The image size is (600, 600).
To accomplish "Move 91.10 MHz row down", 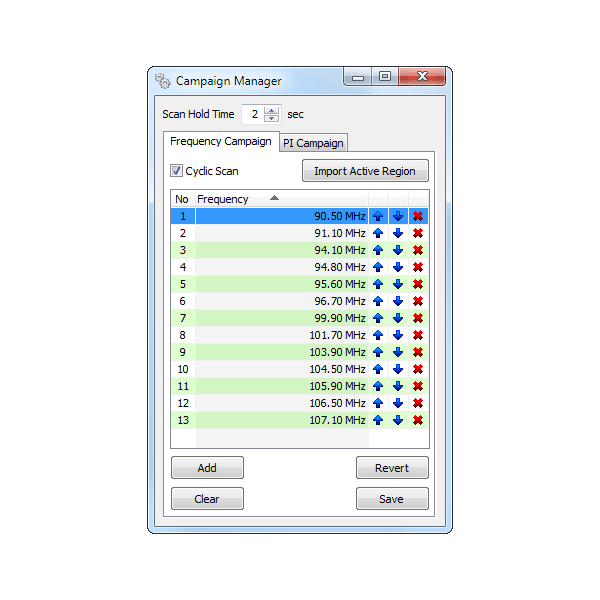I will [x=398, y=233].
